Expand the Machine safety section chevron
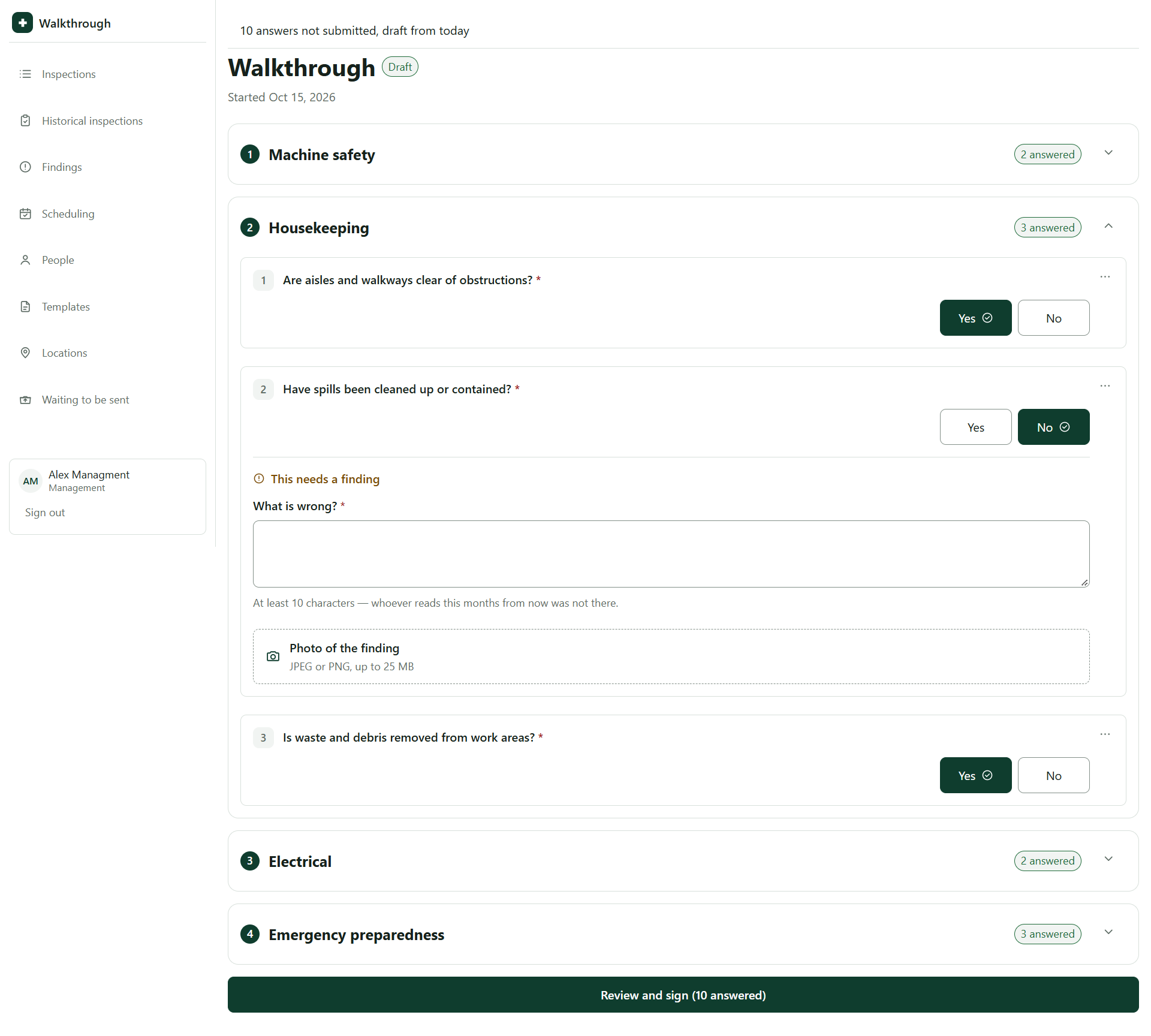1151x1036 pixels. [x=1108, y=153]
